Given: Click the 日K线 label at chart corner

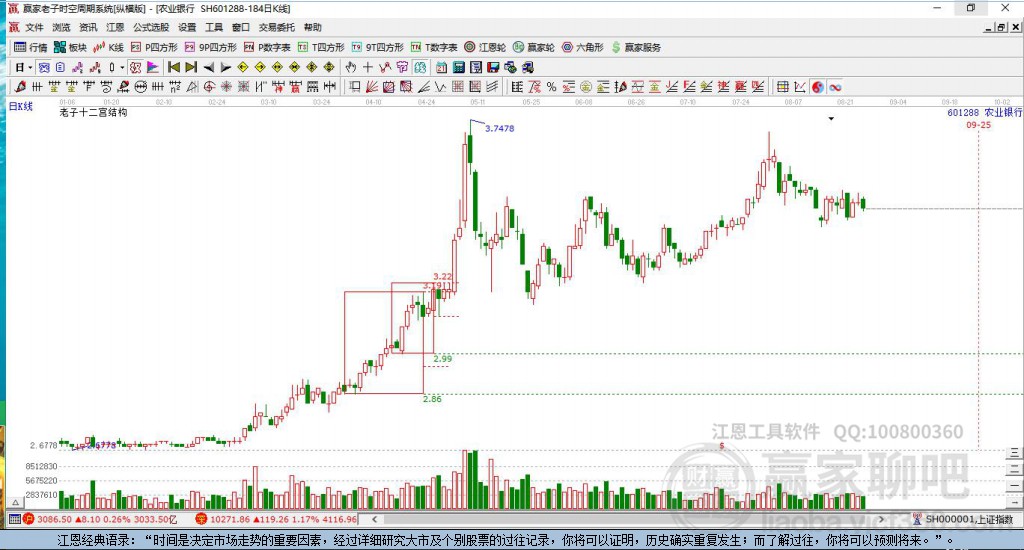Looking at the screenshot, I should (20, 106).
